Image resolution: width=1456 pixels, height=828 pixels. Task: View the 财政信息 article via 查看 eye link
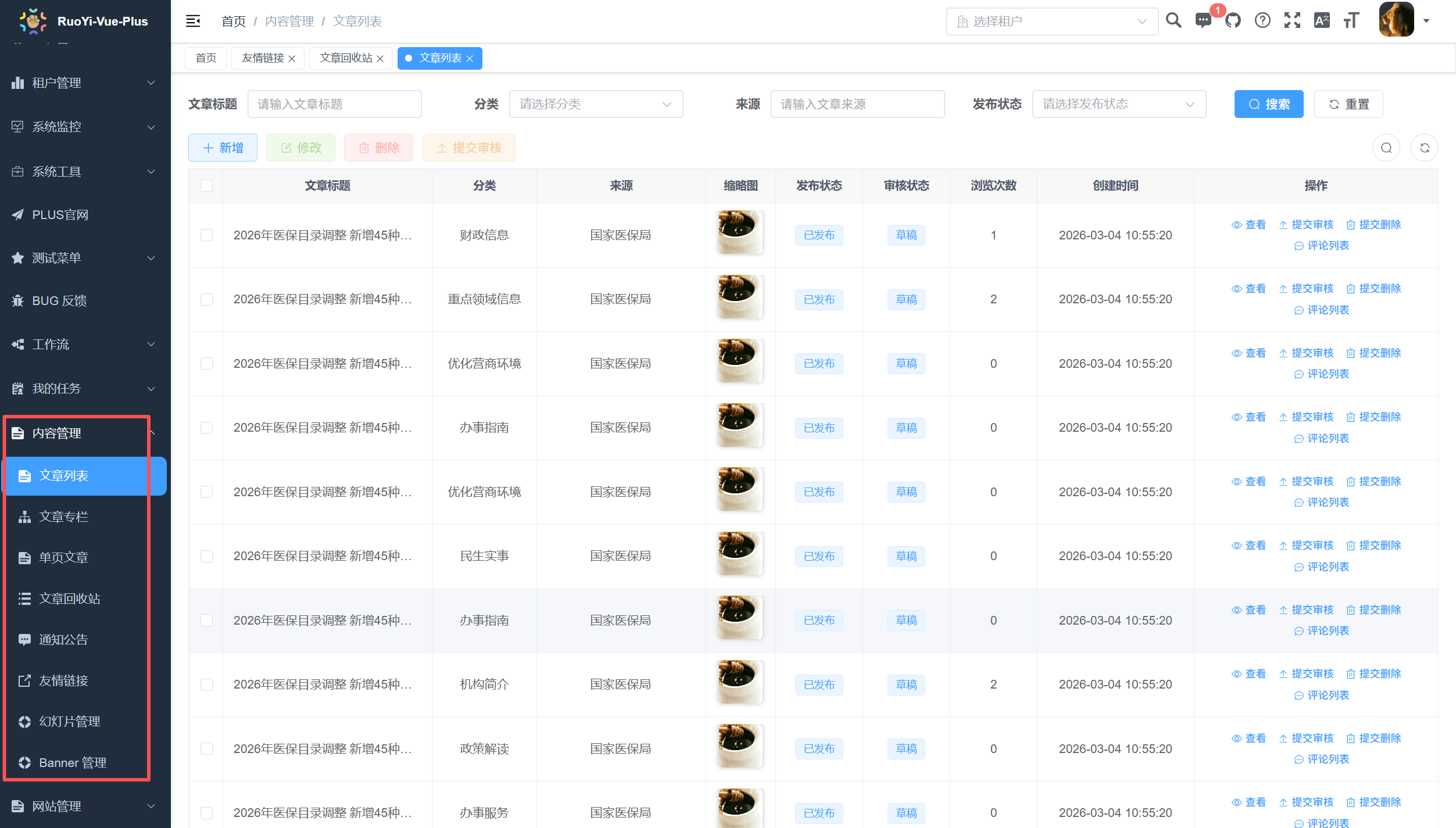[1248, 225]
